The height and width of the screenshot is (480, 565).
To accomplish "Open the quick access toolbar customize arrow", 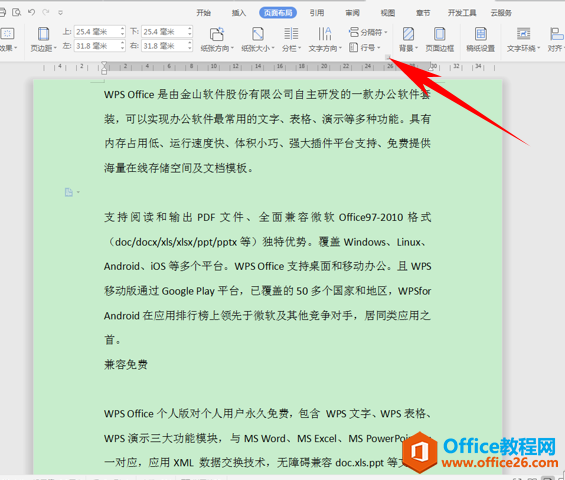I will pyautogui.click(x=61, y=13).
